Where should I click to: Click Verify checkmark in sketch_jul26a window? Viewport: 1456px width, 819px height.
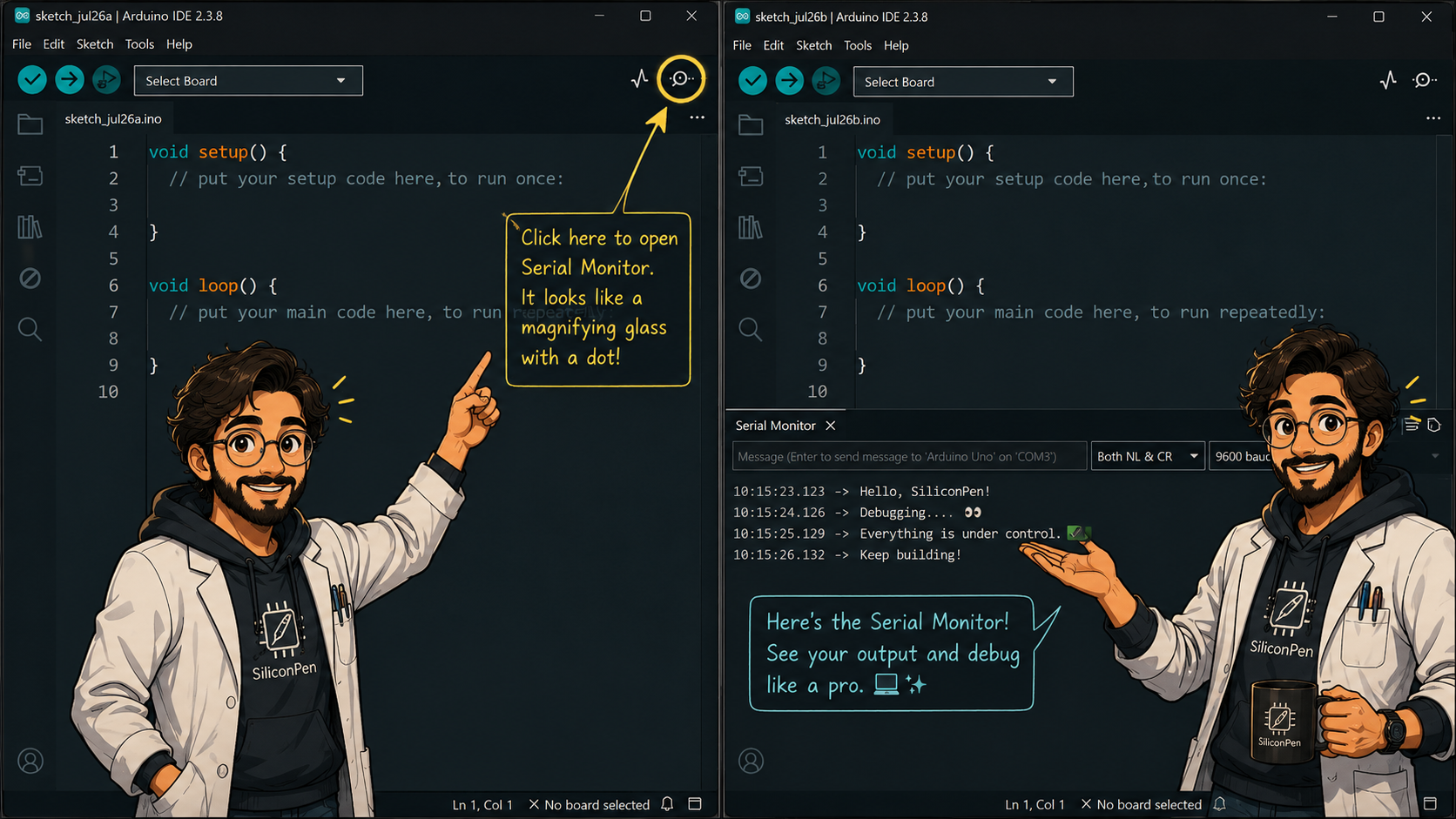pyautogui.click(x=32, y=80)
